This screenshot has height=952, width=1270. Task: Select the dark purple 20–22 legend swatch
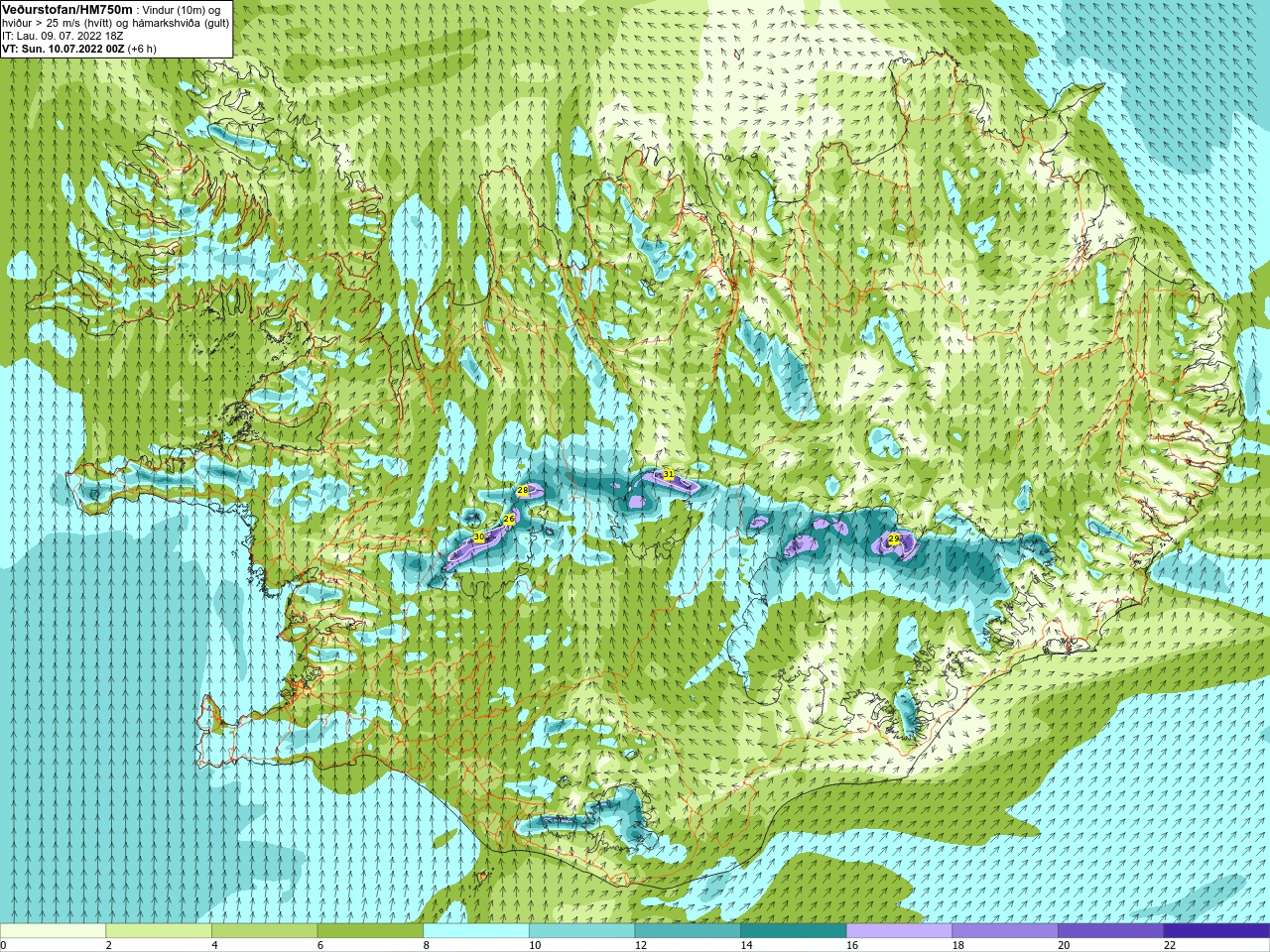click(x=1111, y=931)
